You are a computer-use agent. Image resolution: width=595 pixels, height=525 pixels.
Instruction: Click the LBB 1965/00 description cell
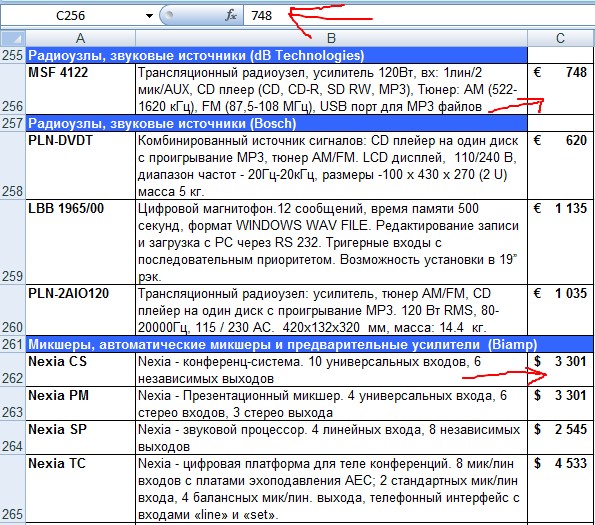(x=331, y=242)
